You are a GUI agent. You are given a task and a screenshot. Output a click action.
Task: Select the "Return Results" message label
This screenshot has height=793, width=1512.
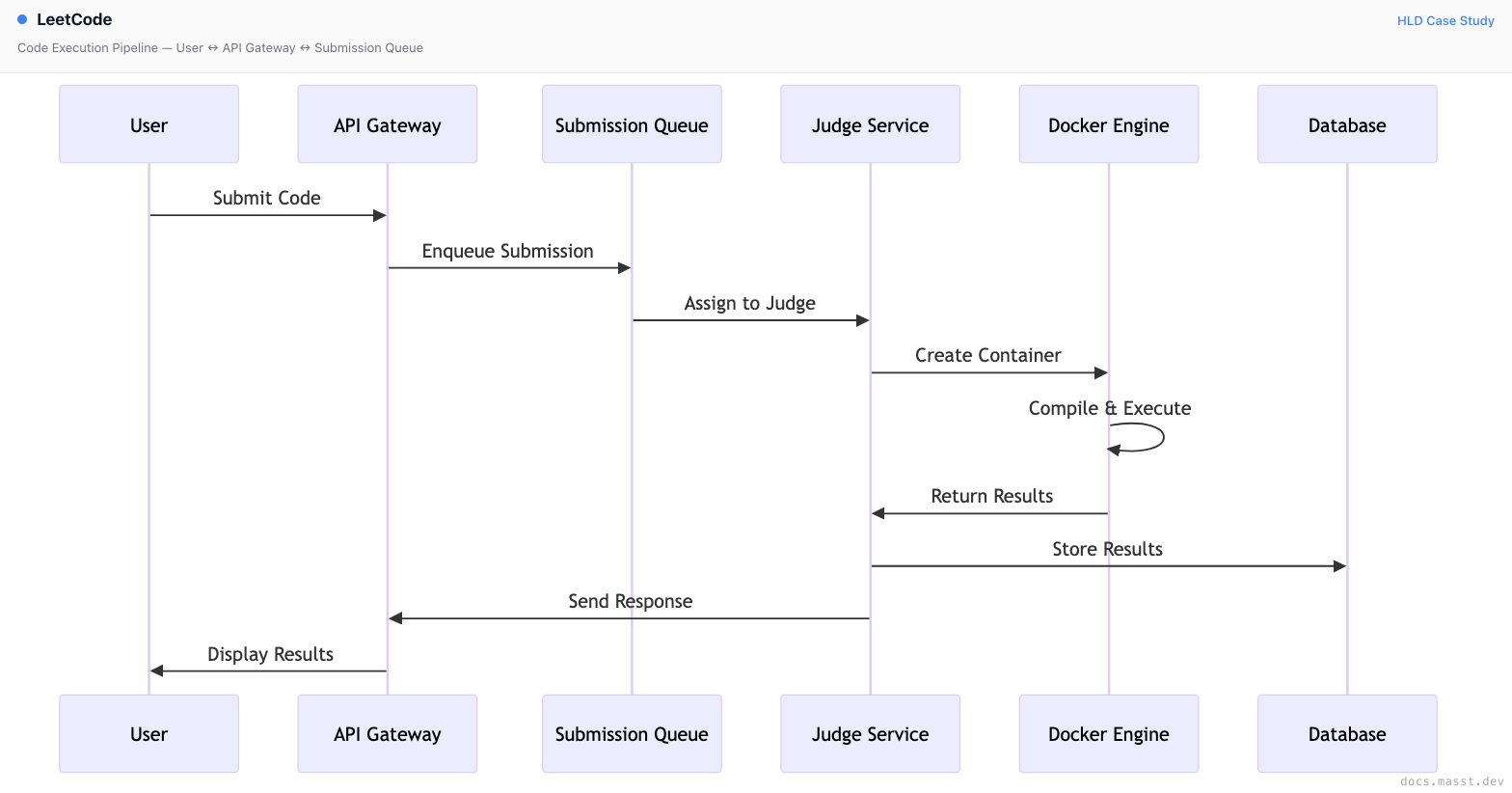pos(992,496)
